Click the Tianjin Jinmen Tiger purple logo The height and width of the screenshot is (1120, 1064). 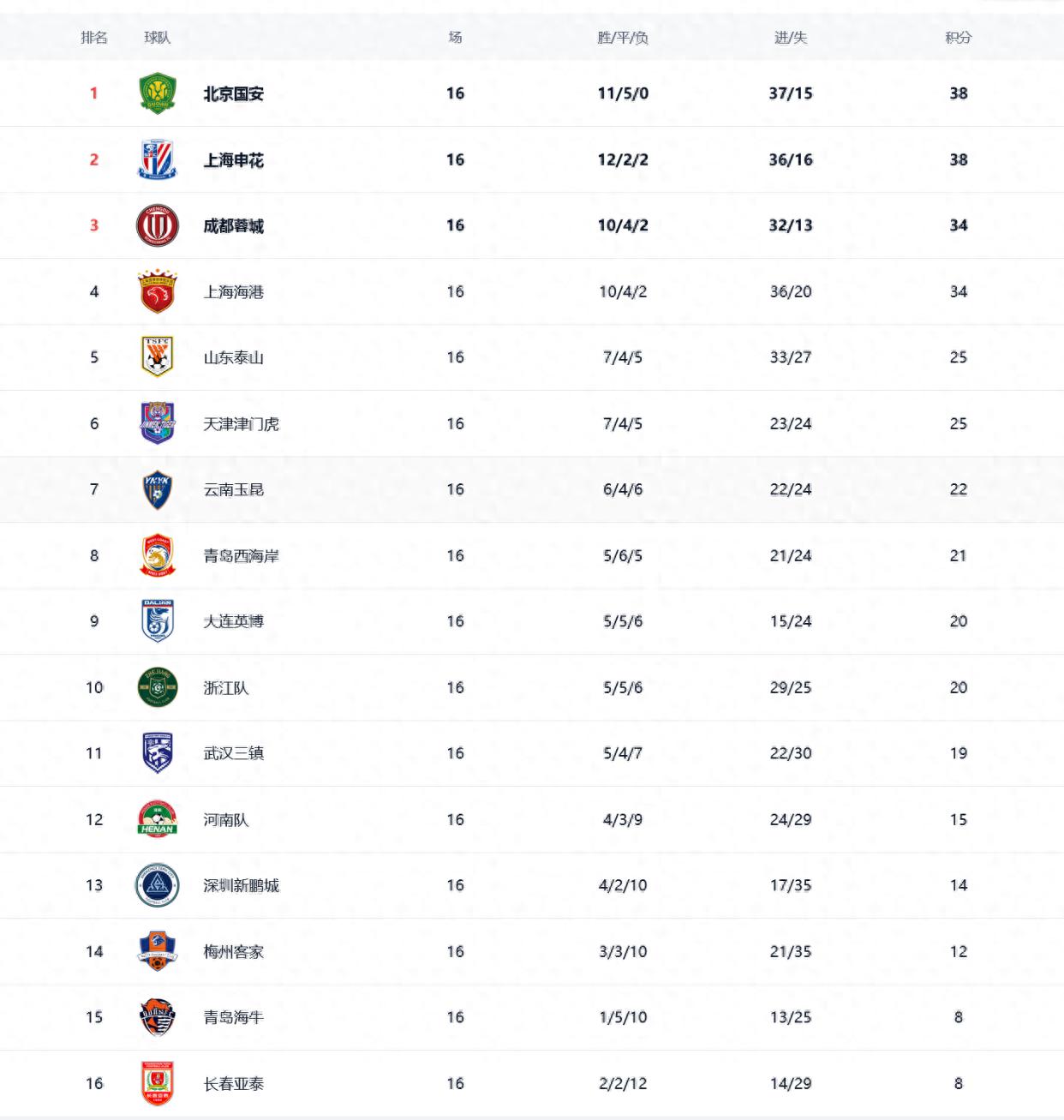coord(158,423)
